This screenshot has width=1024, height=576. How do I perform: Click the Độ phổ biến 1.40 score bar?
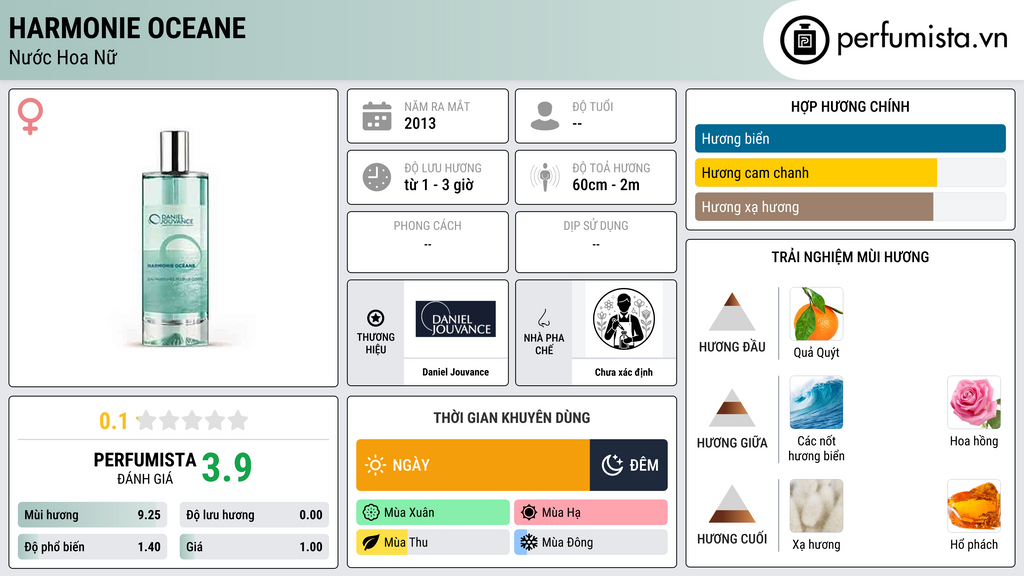93,547
